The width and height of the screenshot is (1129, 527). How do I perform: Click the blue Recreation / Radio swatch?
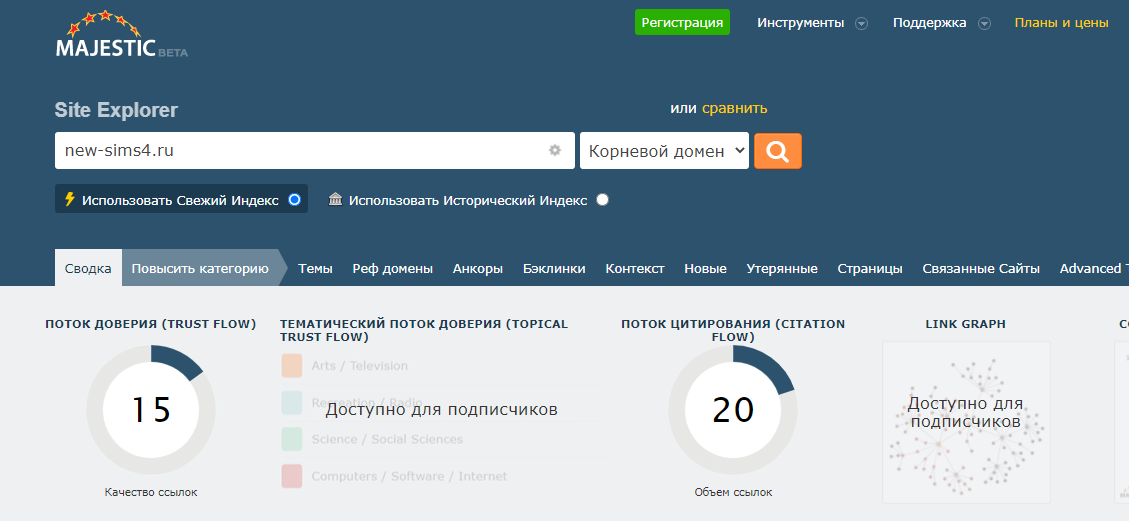(292, 402)
